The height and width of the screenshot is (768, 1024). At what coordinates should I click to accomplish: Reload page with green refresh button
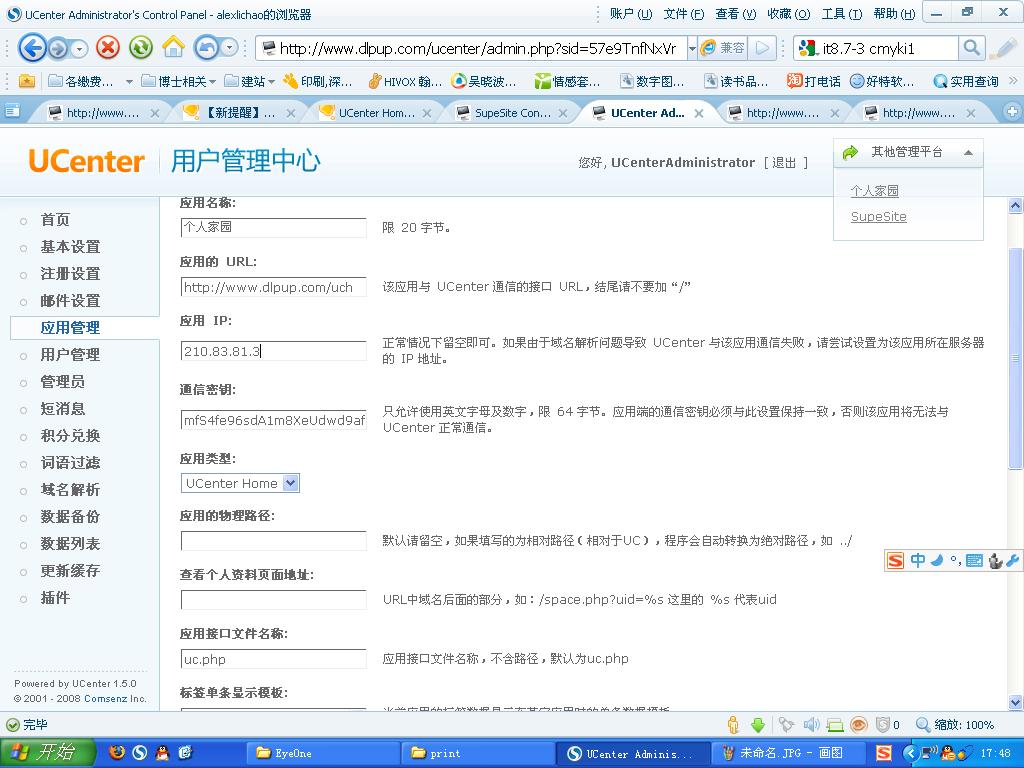pyautogui.click(x=140, y=48)
